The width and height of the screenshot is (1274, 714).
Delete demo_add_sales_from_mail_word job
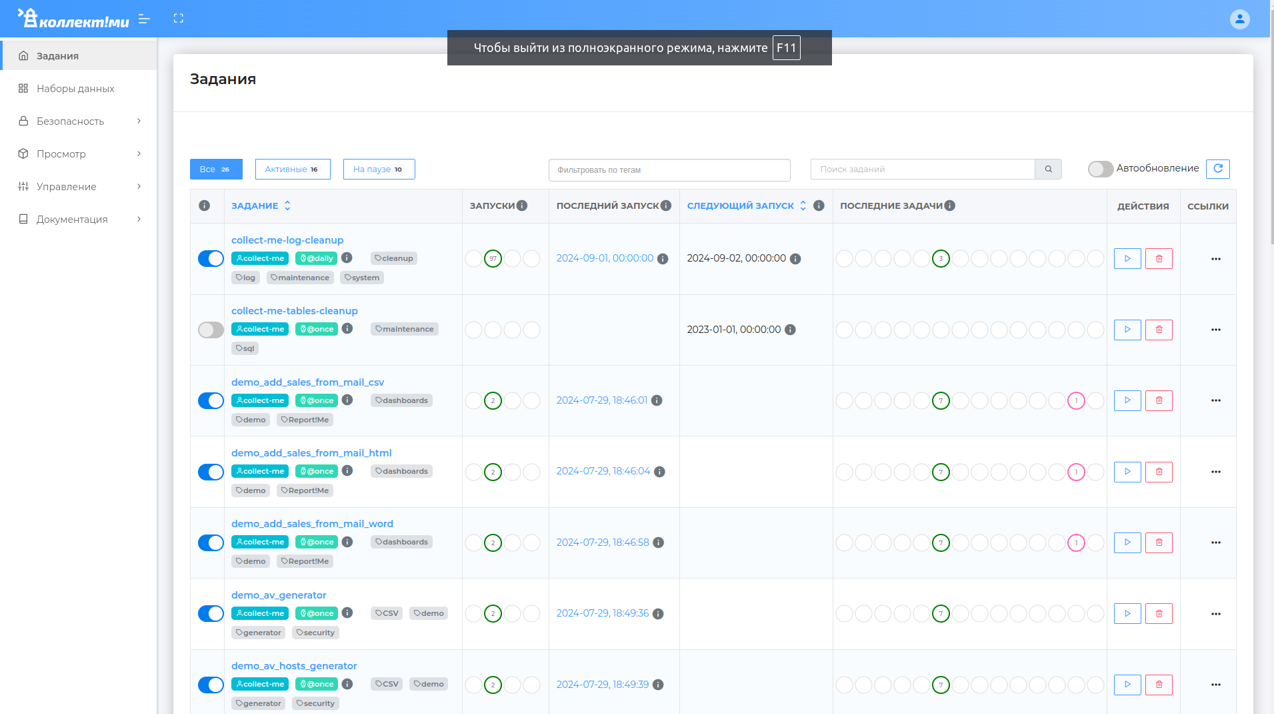coord(1159,543)
